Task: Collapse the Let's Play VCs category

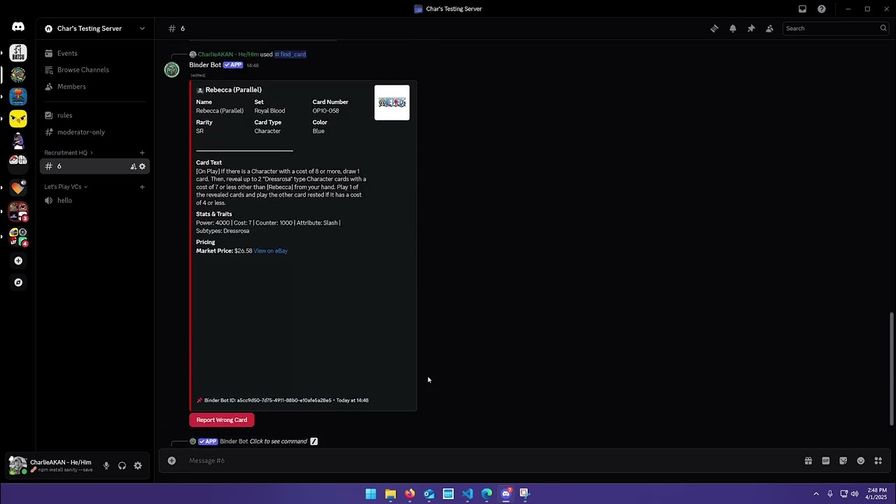Action: pyautogui.click(x=64, y=187)
